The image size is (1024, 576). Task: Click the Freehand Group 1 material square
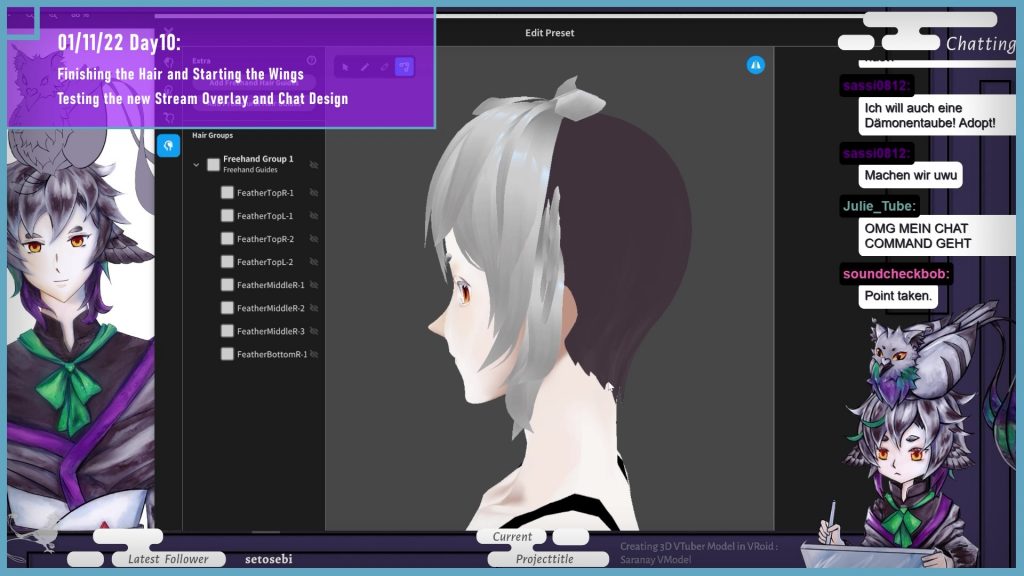[213, 164]
